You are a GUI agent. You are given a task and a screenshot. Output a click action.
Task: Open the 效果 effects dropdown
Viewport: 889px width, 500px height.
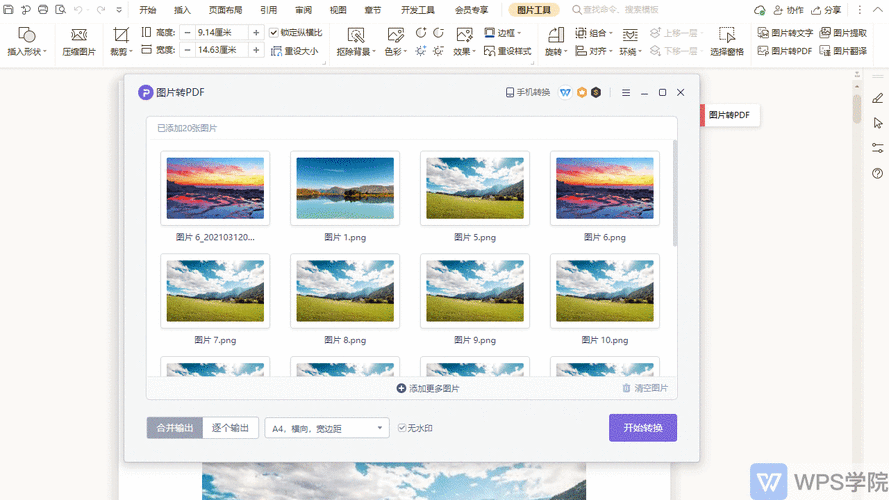coord(463,51)
